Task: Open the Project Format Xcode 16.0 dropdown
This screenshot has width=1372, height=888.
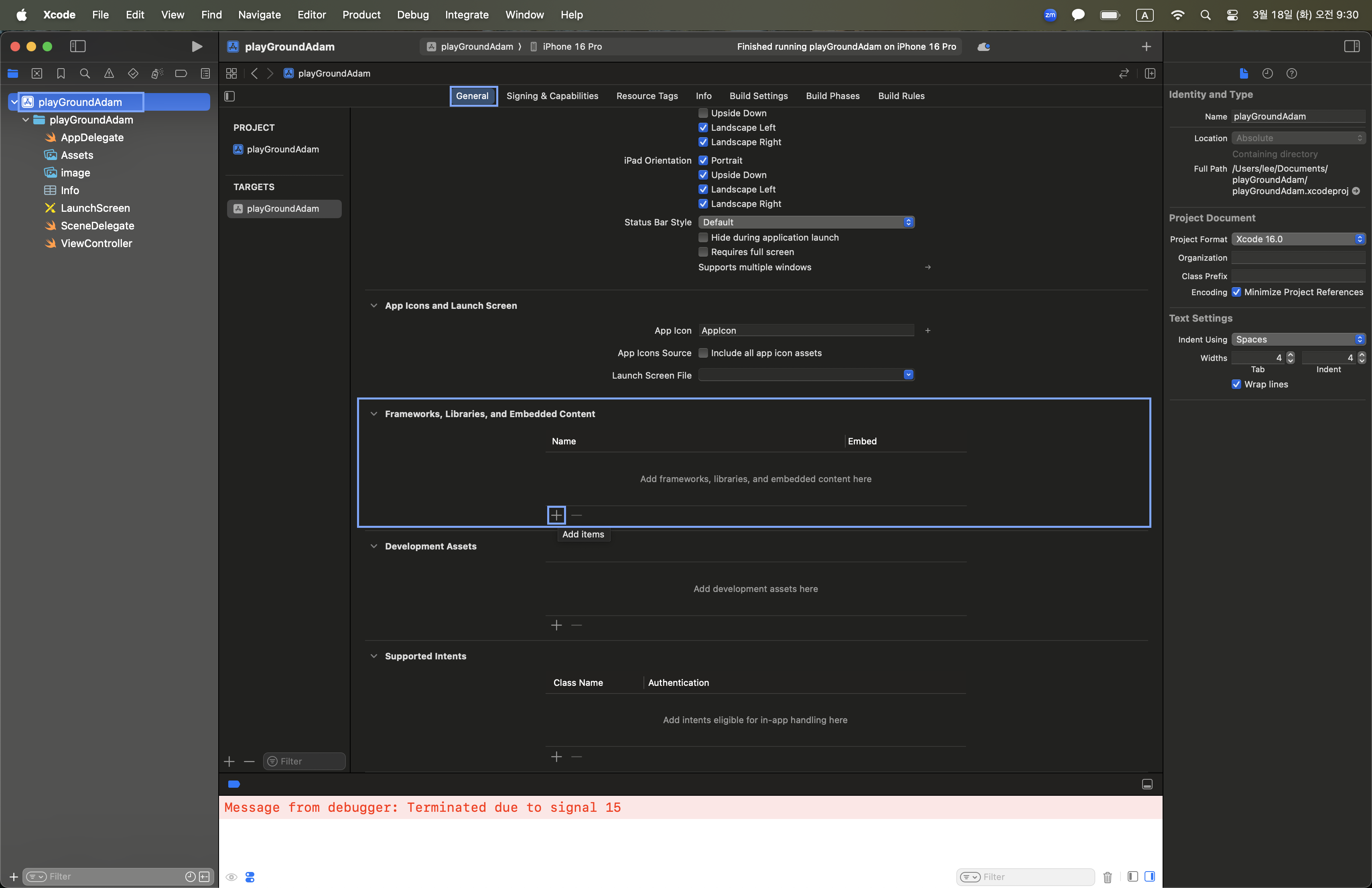Action: tap(1298, 239)
